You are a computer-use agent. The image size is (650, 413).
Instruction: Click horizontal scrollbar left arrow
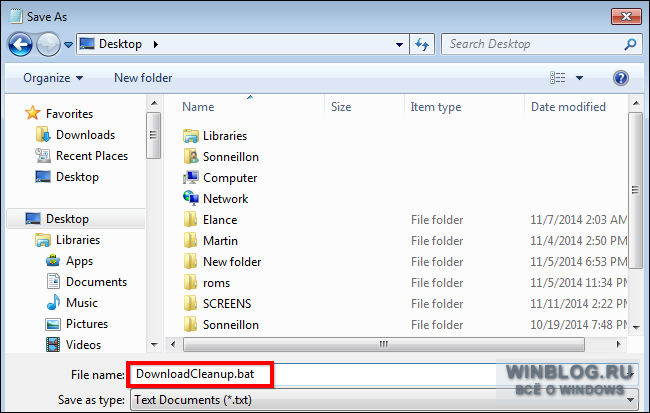[x=173, y=345]
